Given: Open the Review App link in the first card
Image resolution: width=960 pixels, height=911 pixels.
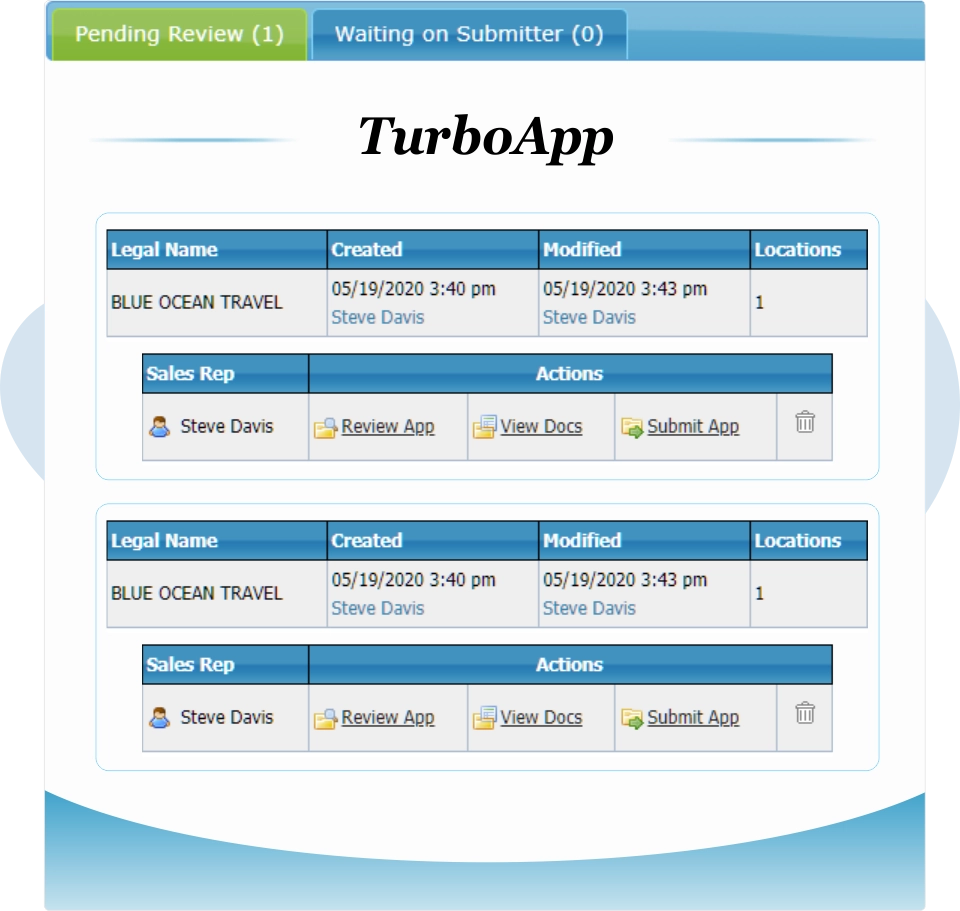Looking at the screenshot, I should coord(388,426).
